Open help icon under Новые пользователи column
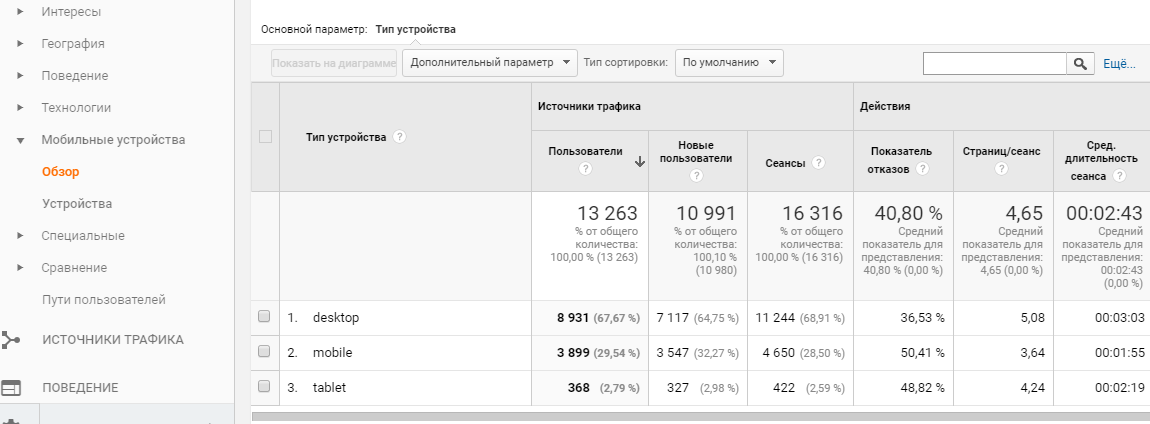This screenshot has height=424, width=1150. tap(697, 176)
